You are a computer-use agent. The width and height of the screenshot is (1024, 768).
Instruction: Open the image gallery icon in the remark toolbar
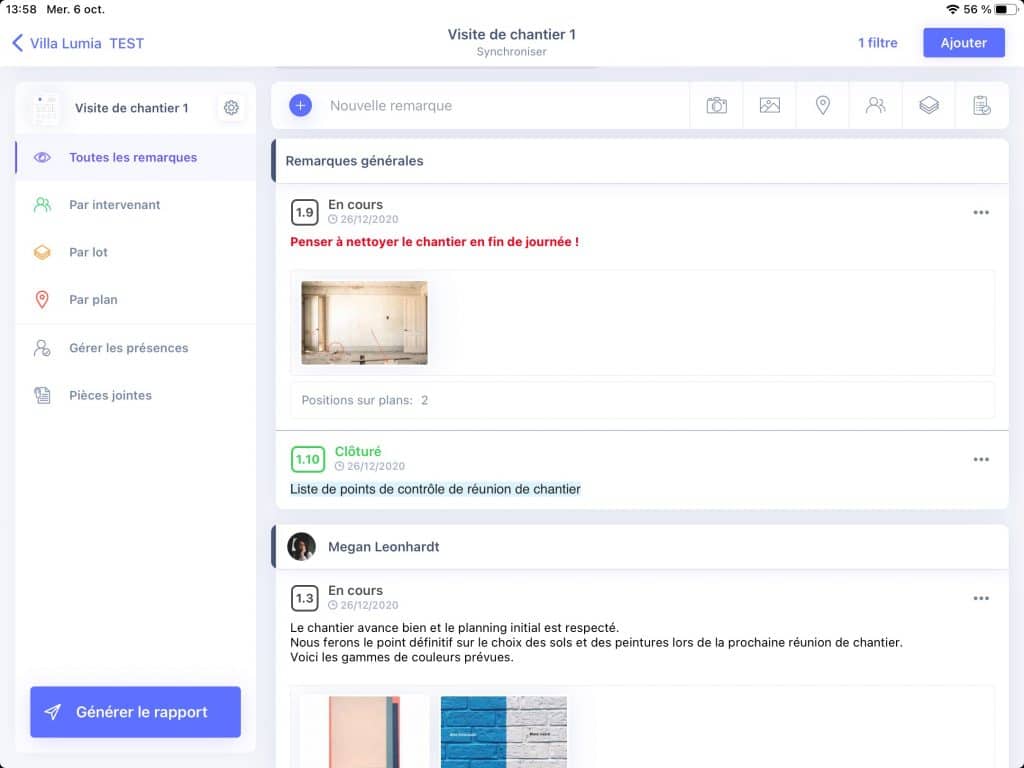tap(769, 105)
